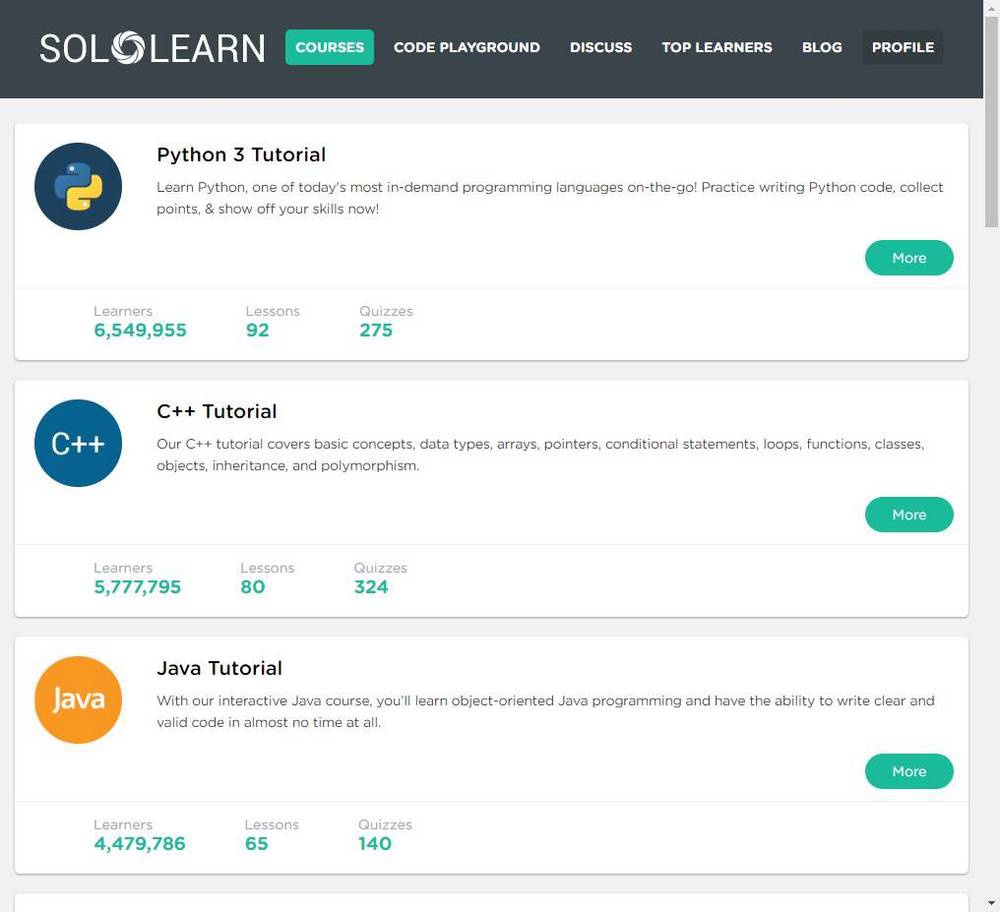Select the Courses tab
1000x912 pixels.
330,47
